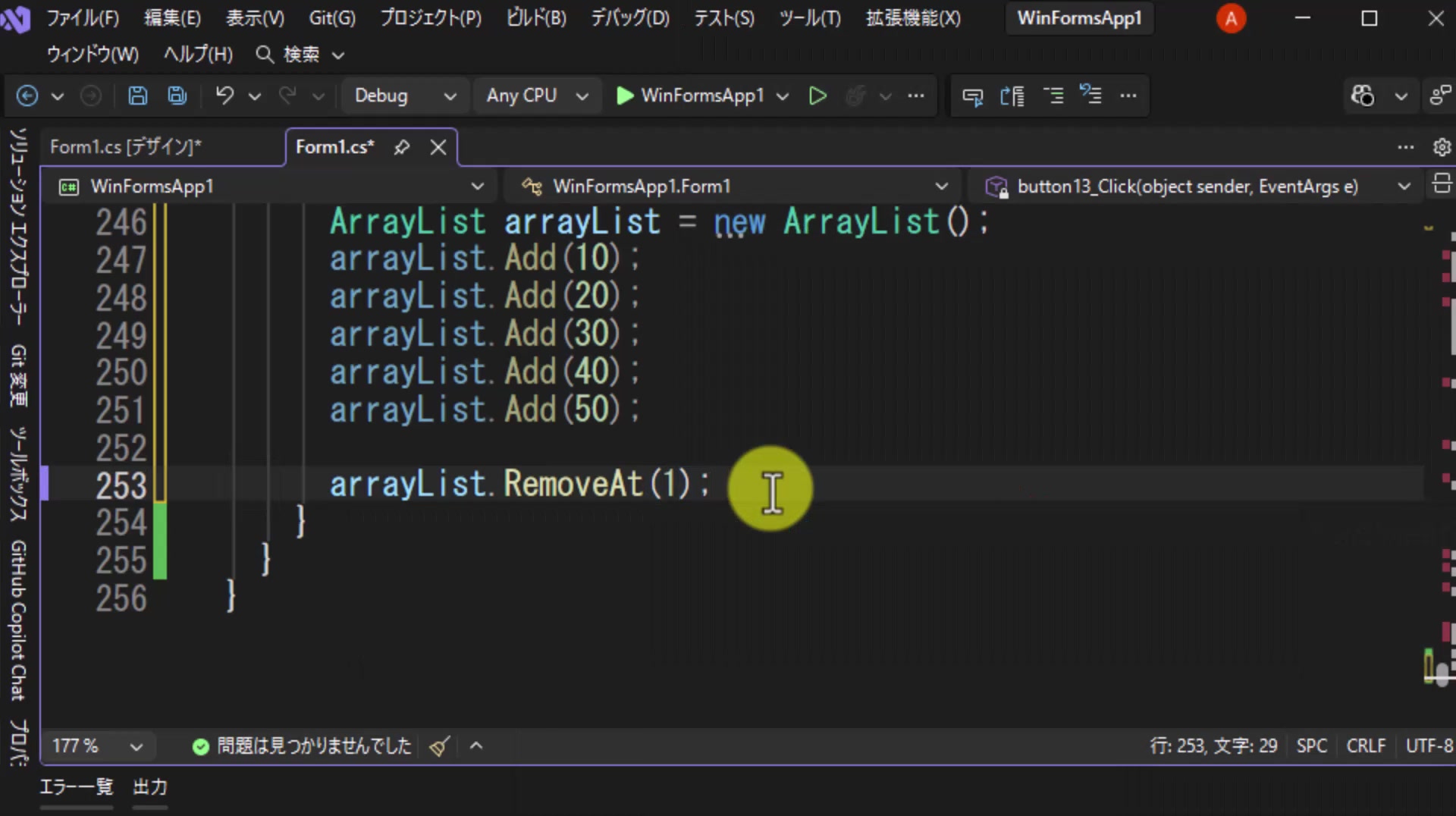Expand the undo history dropdown arrow

click(x=255, y=96)
